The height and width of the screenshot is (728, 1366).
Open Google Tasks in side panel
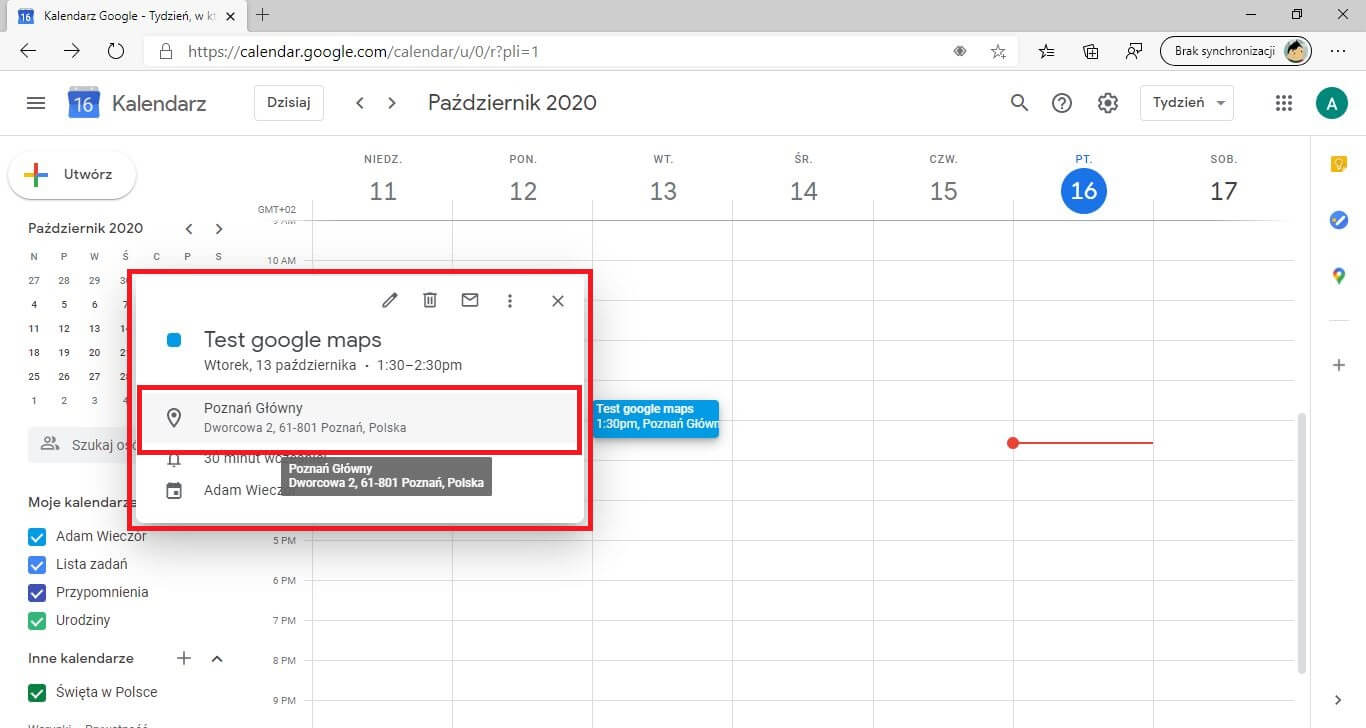[1339, 220]
